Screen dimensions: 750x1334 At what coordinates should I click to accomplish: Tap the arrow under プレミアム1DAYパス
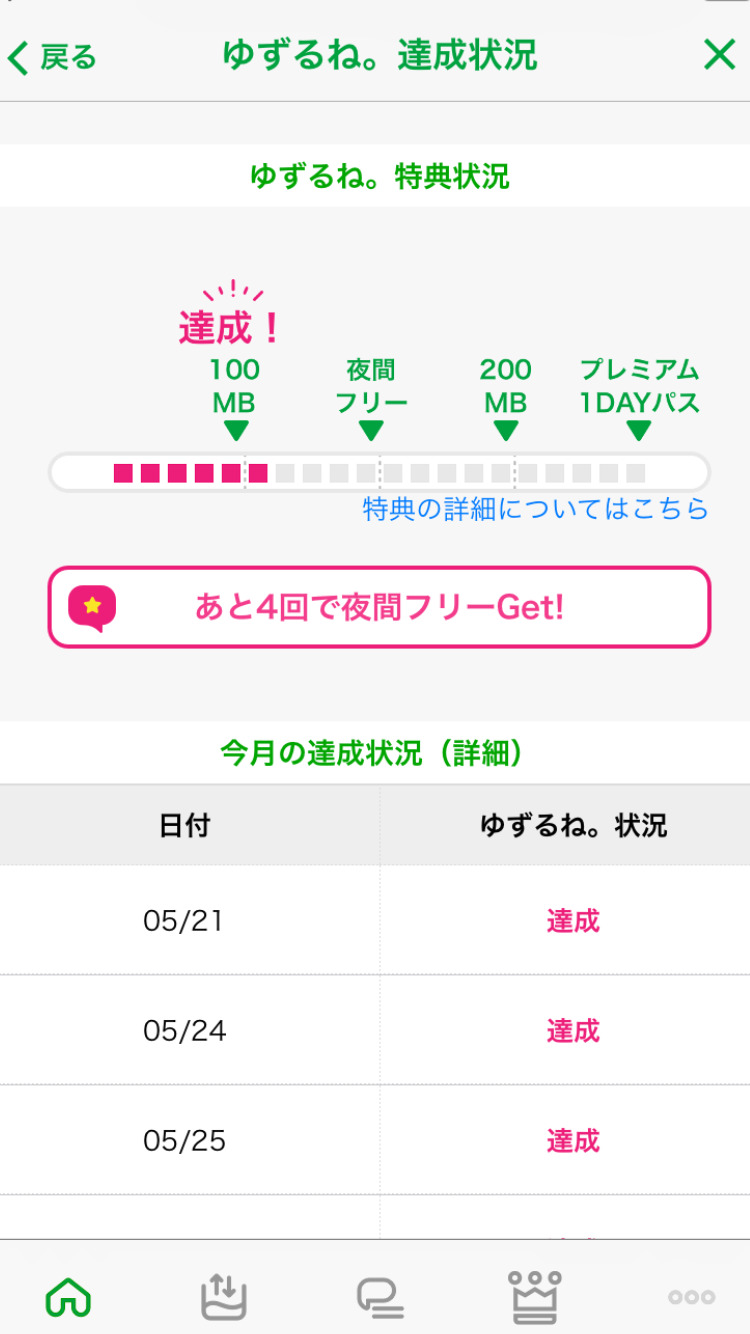pyautogui.click(x=639, y=431)
